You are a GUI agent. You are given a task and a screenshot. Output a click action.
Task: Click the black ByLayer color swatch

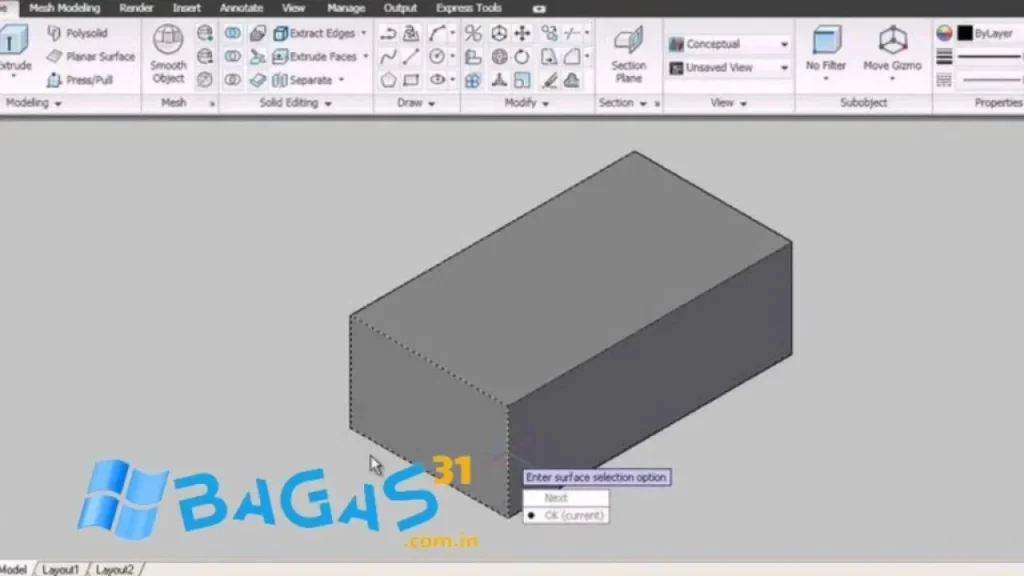[965, 33]
